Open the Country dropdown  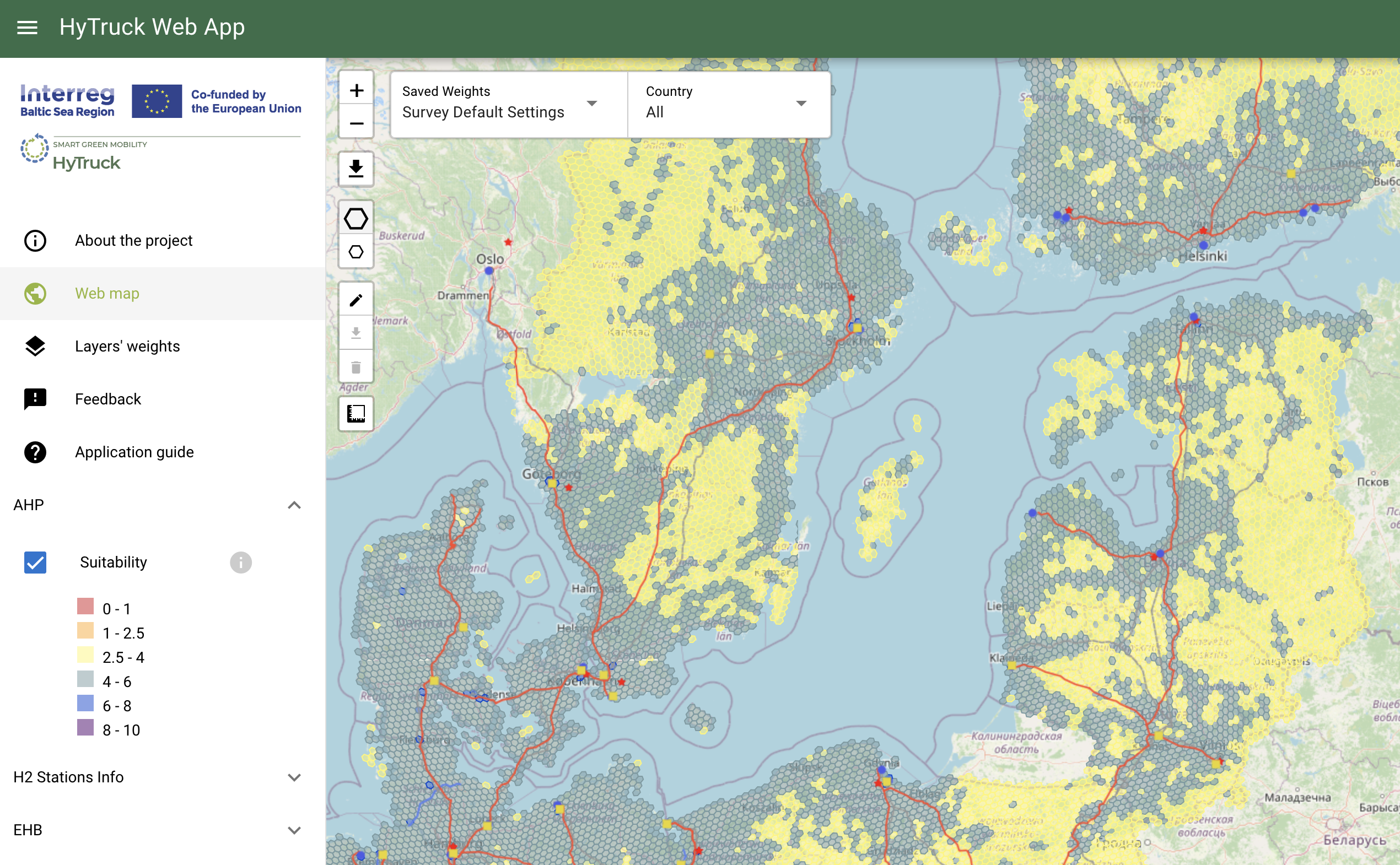pos(728,104)
